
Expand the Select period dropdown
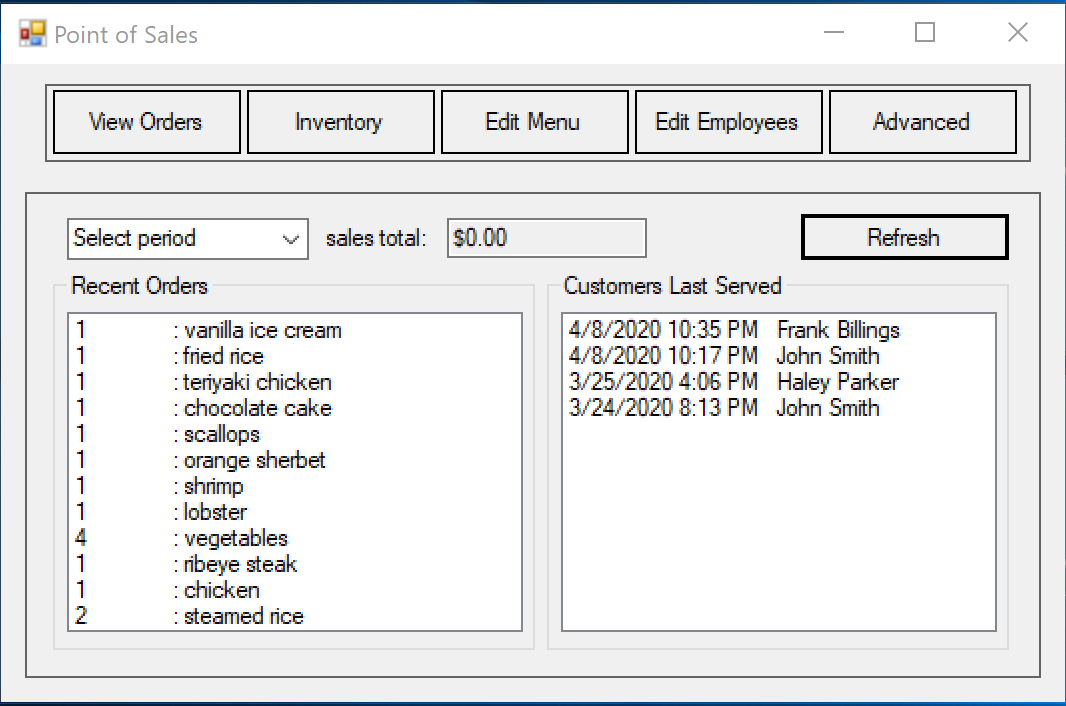(188, 239)
